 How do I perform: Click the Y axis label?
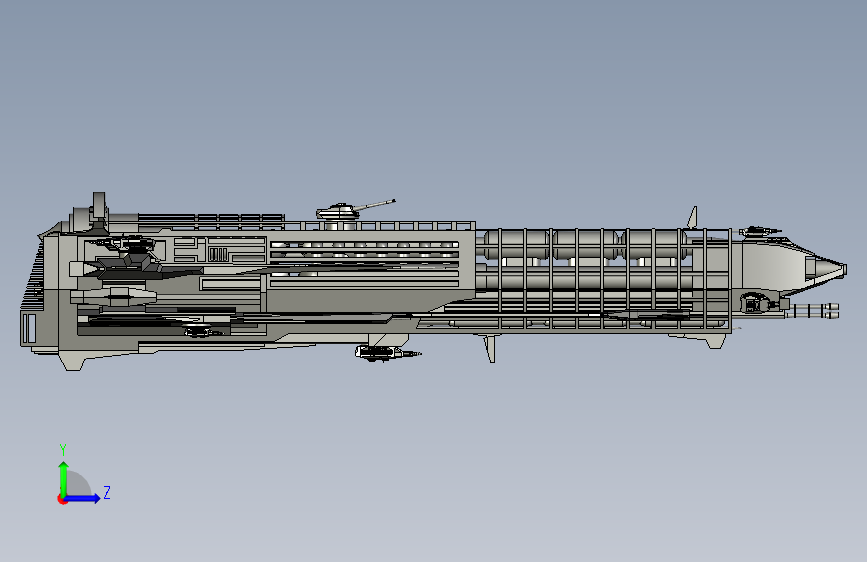pos(63,450)
